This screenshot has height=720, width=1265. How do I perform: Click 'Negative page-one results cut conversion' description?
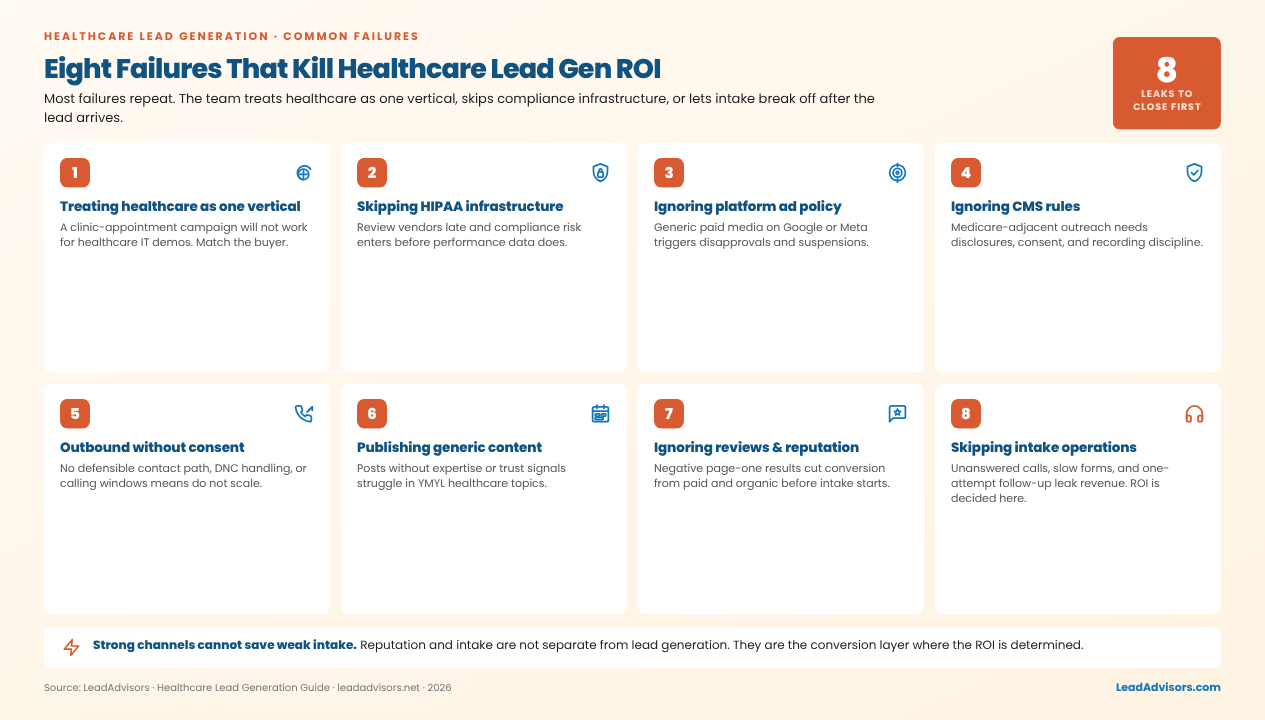tap(772, 476)
